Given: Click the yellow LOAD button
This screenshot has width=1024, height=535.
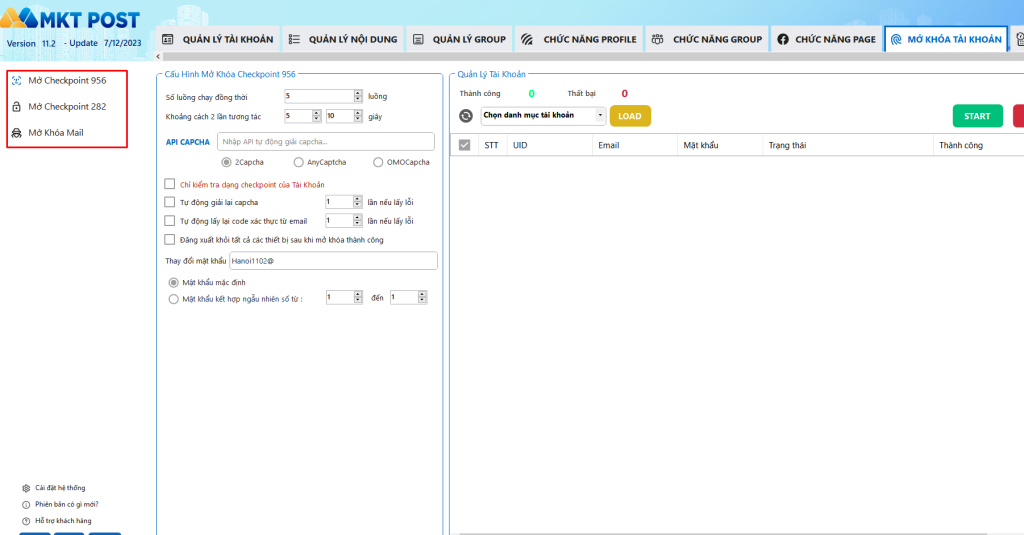Looking at the screenshot, I should [630, 116].
